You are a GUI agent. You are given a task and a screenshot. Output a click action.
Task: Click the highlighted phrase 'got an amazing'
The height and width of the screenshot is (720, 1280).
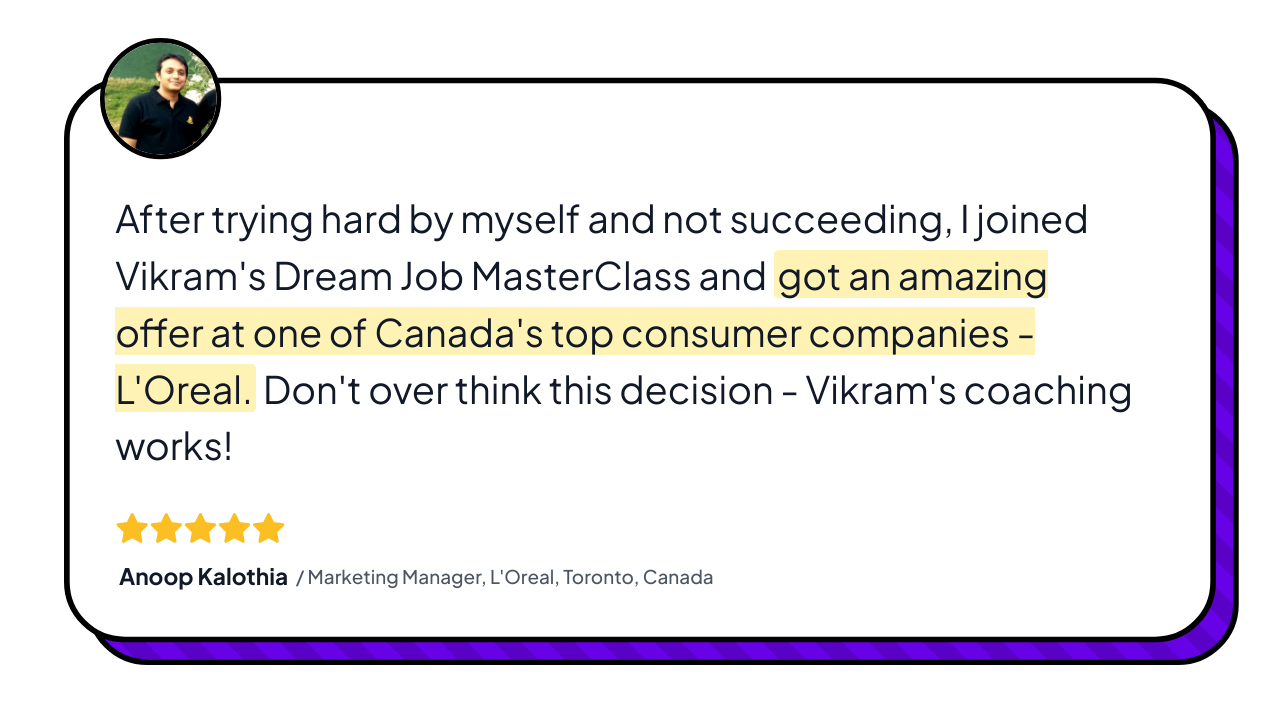[x=911, y=276]
